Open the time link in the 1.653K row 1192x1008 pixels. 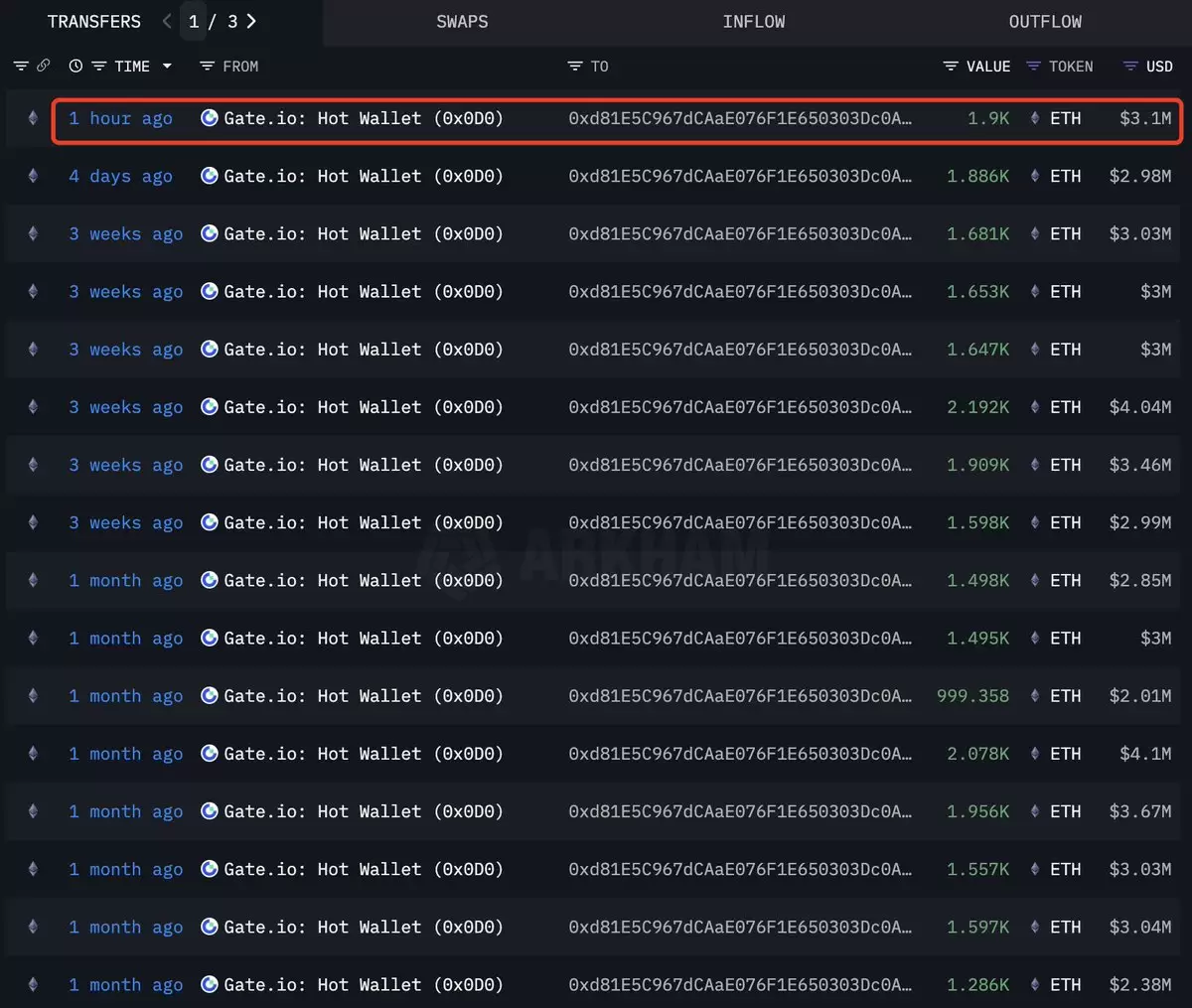click(125, 291)
